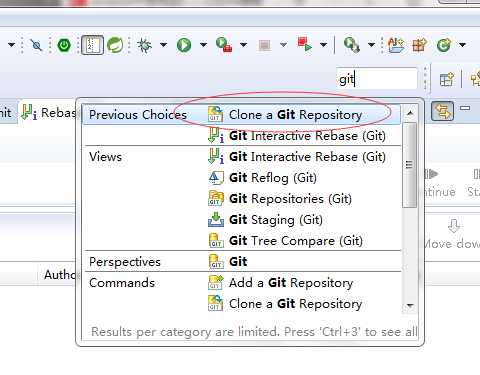480x375 pixels.
Task: Click the green Spring leaf icon
Action: click(115, 45)
